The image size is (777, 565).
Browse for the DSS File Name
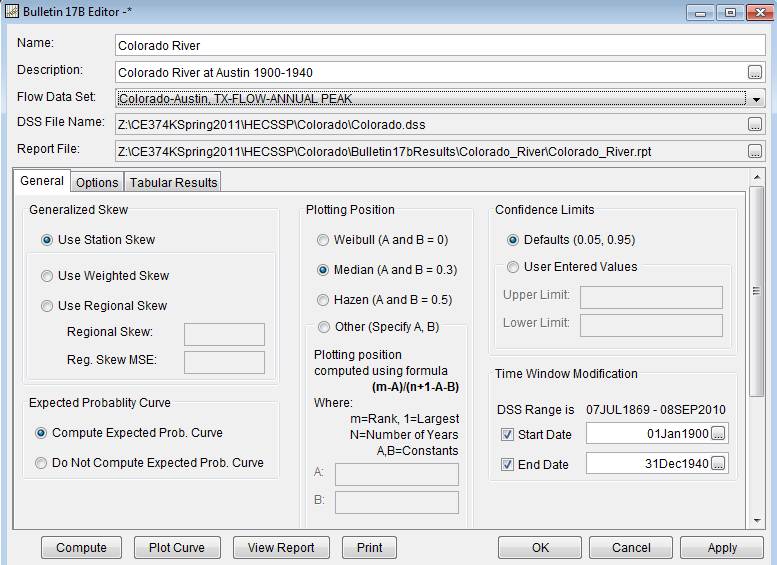coord(754,124)
